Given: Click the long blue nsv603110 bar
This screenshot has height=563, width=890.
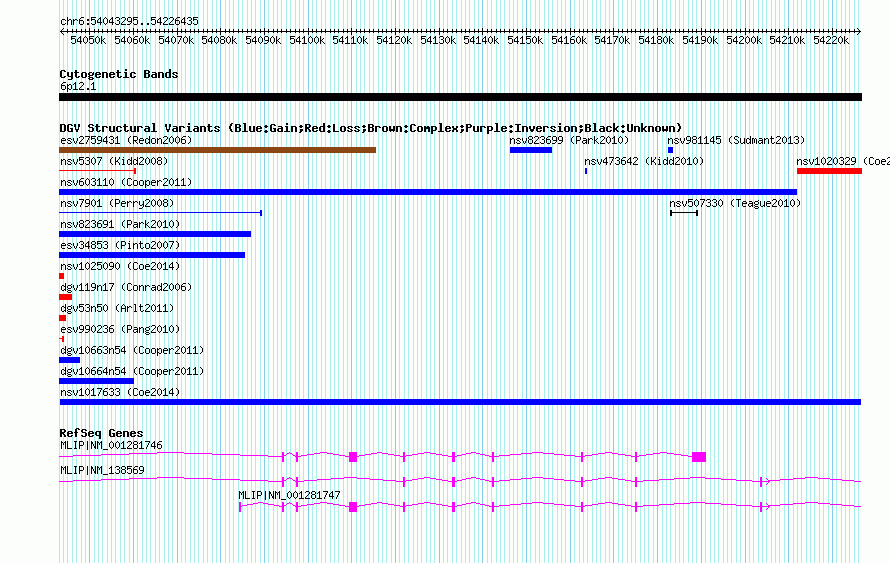Looking at the screenshot, I should click(428, 192).
